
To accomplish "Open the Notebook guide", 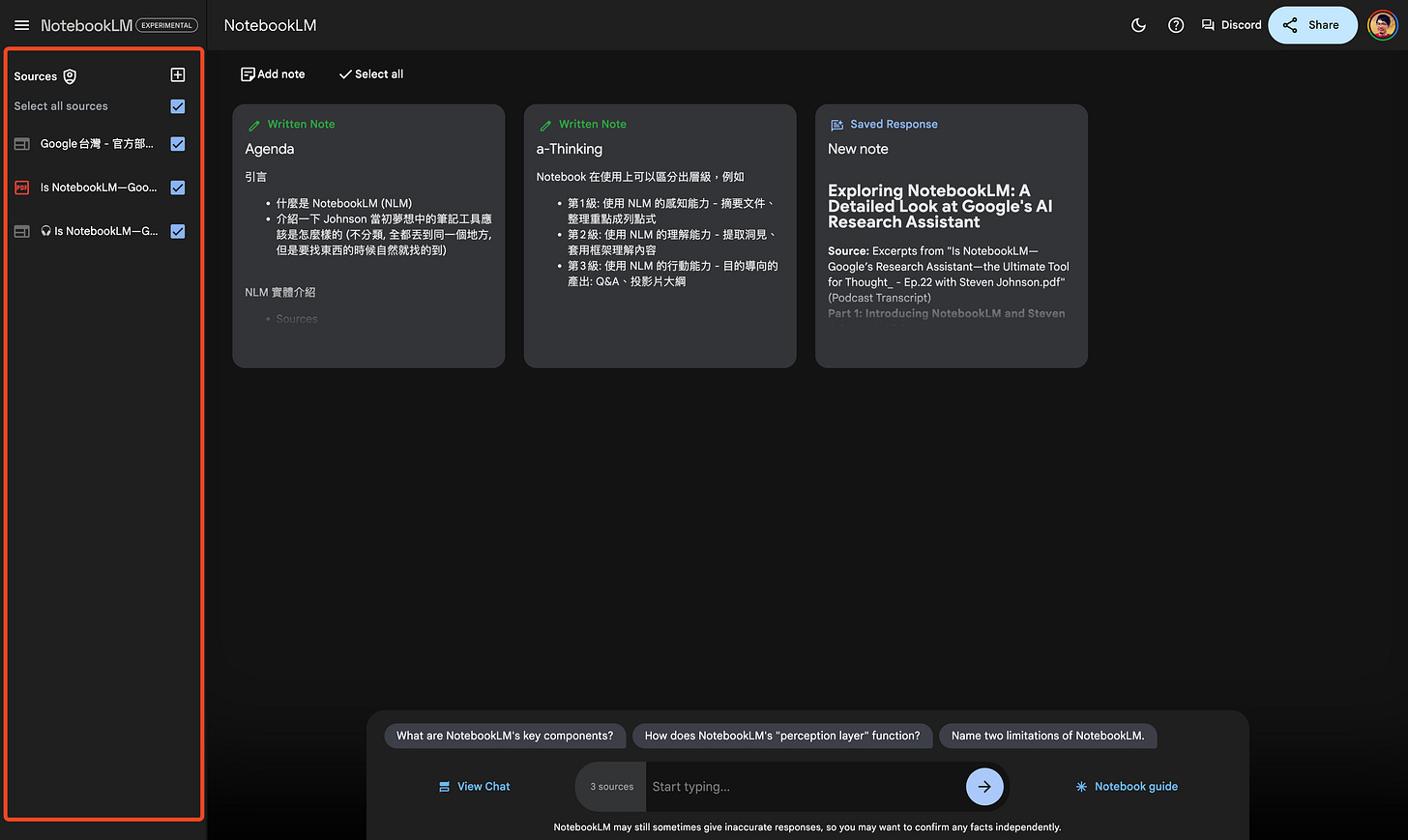I will click(1127, 787).
